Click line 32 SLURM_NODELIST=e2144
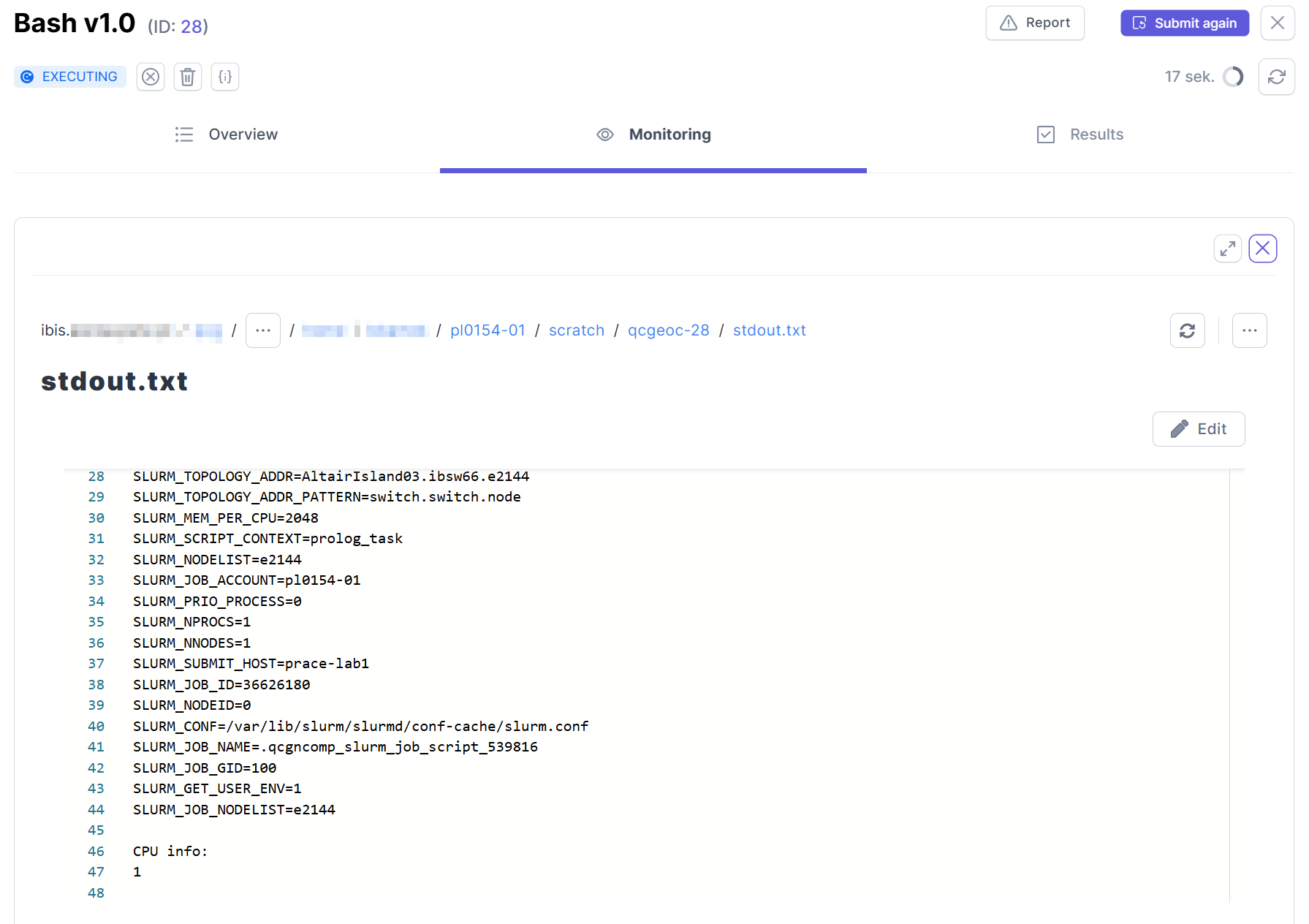 [217, 560]
